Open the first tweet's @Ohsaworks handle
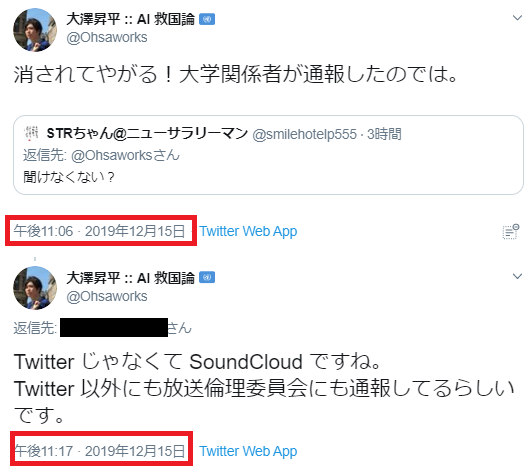The height and width of the screenshot is (472, 532). (x=107, y=37)
